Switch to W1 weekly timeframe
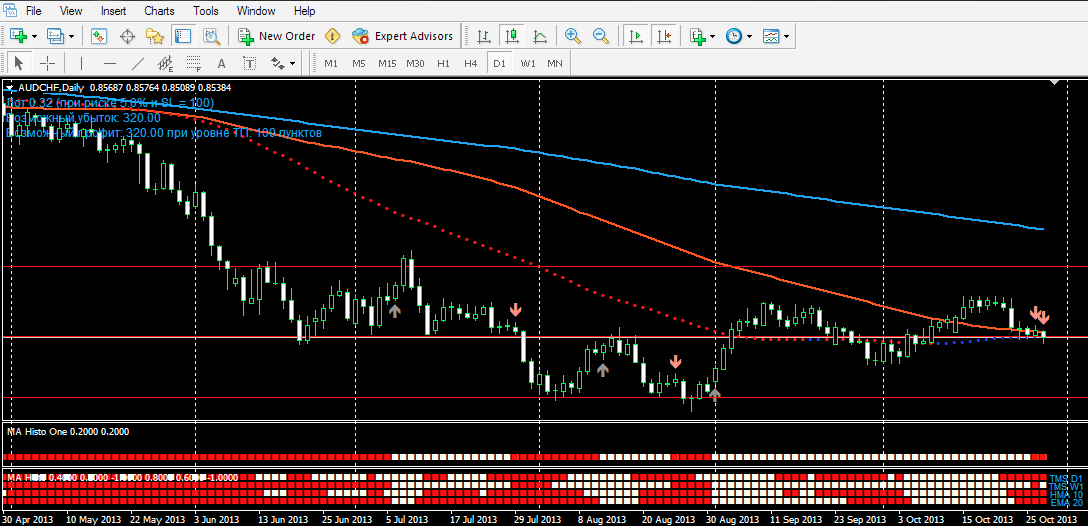This screenshot has height=526, width=1088. (528, 63)
